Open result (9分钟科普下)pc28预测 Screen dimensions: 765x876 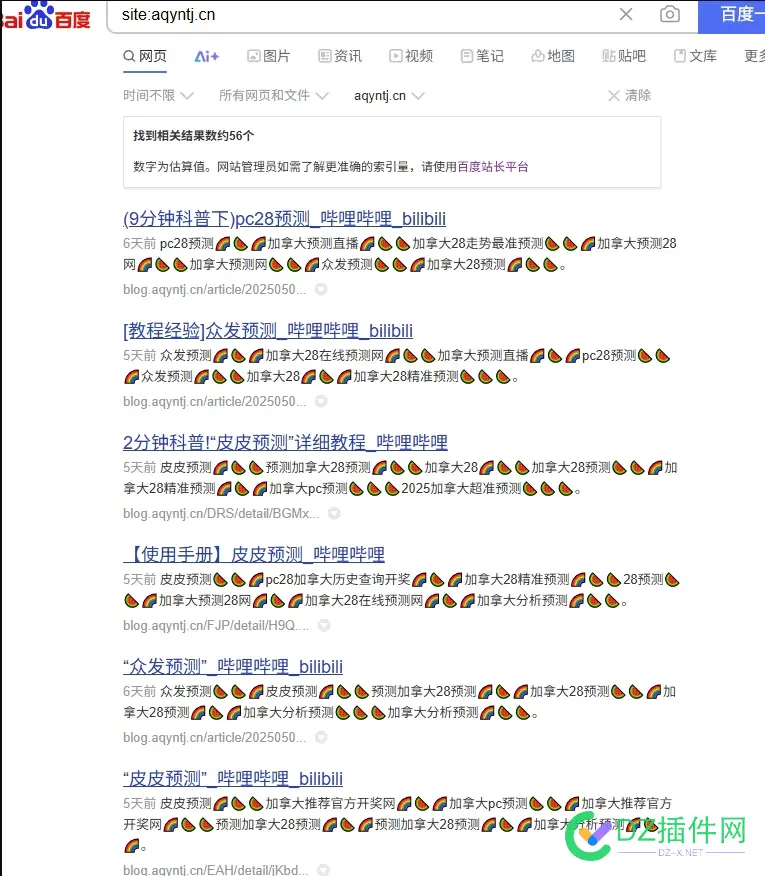[284, 218]
